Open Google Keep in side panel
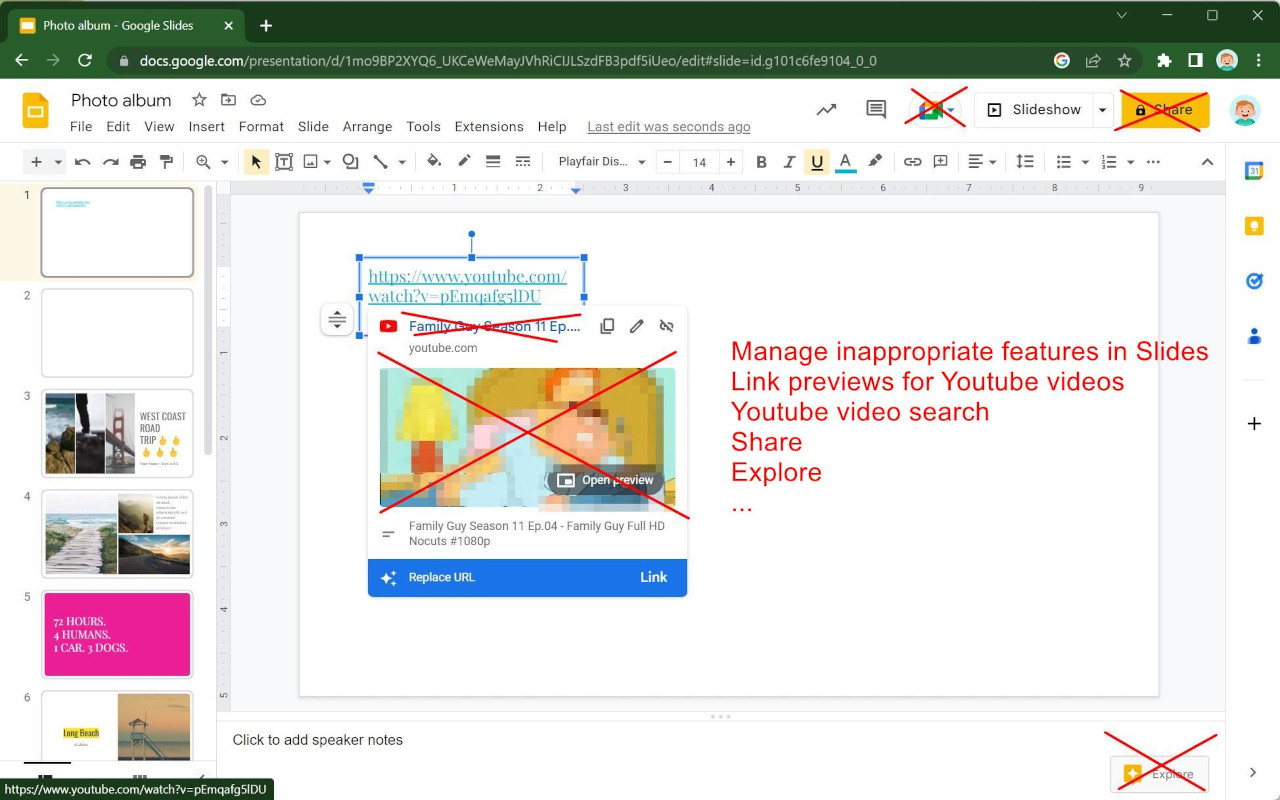 point(1254,227)
